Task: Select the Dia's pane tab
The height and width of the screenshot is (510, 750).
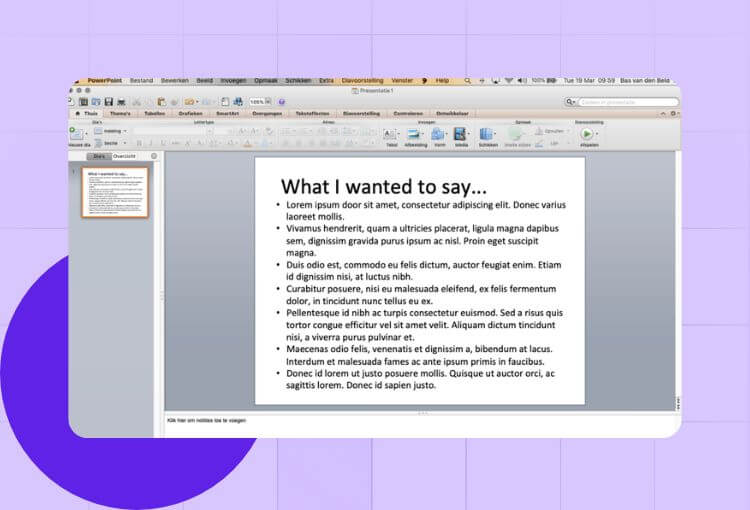Action: click(99, 156)
